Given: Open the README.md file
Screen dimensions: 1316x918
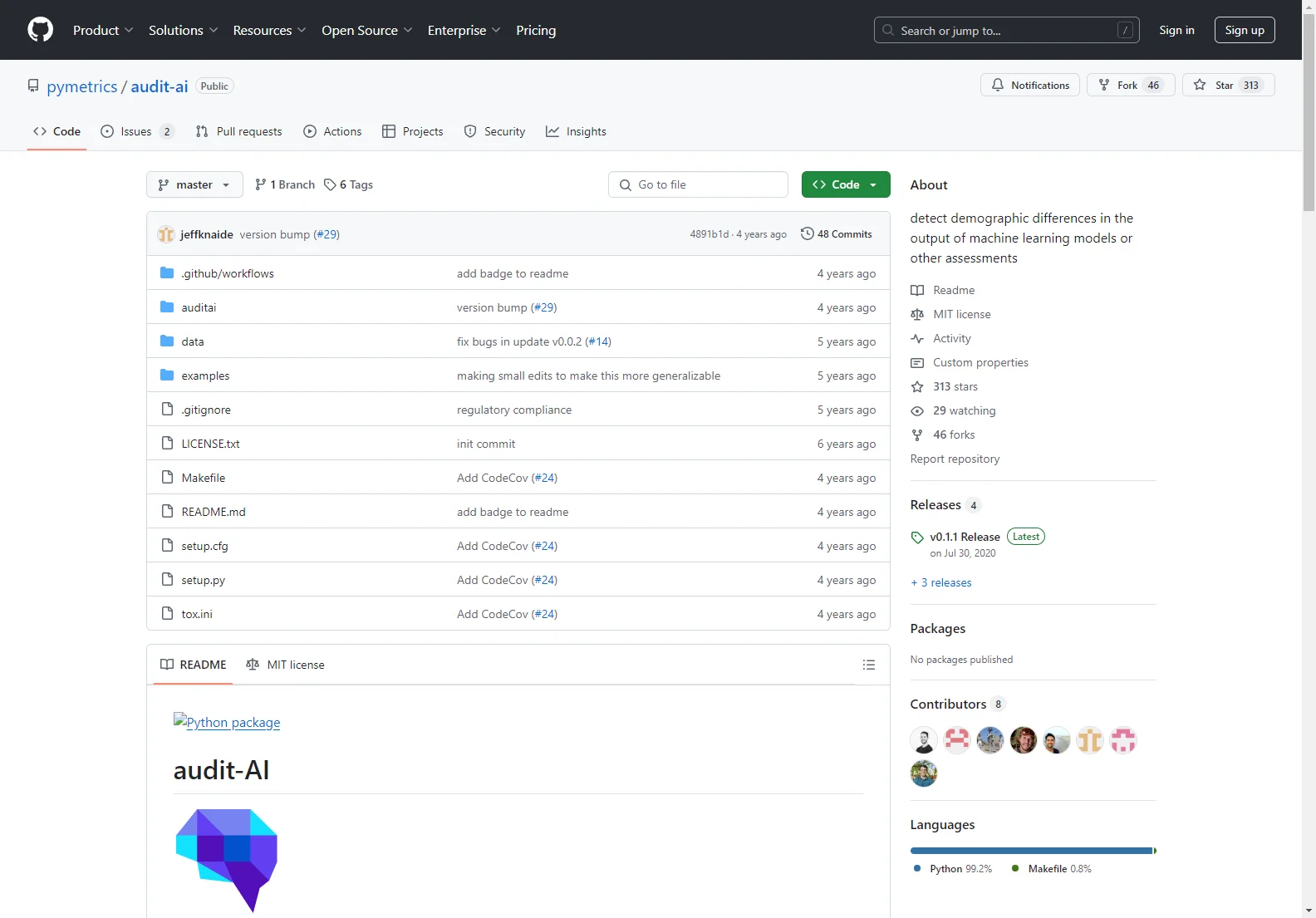Looking at the screenshot, I should click(x=214, y=512).
